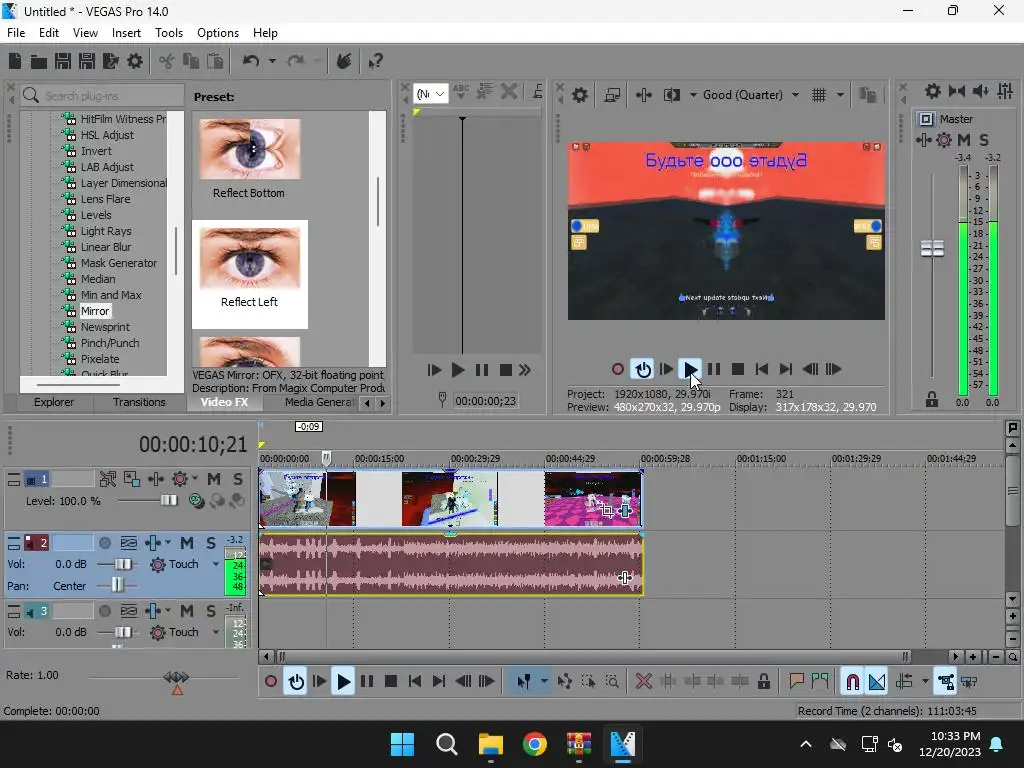The height and width of the screenshot is (768, 1024).
Task: Open the Undo history dropdown arrow
Action: click(x=272, y=61)
